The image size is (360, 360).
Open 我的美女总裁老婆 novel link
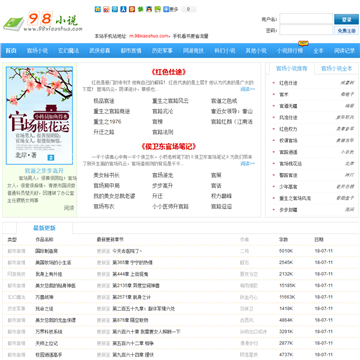click(114, 196)
